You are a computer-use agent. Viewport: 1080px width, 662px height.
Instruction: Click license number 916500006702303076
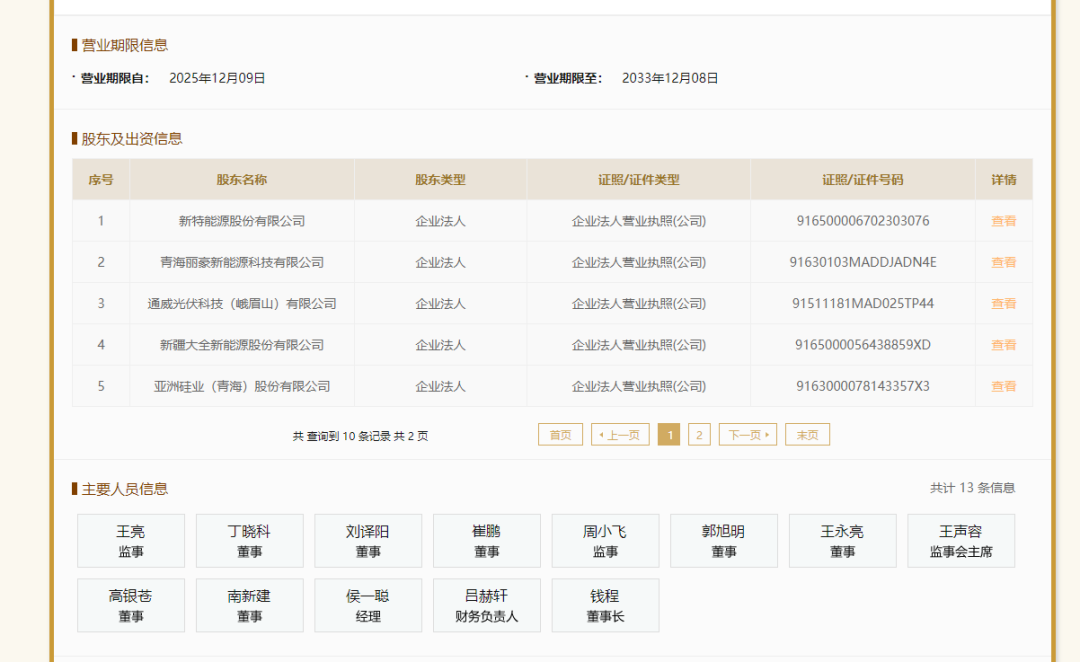click(x=862, y=221)
